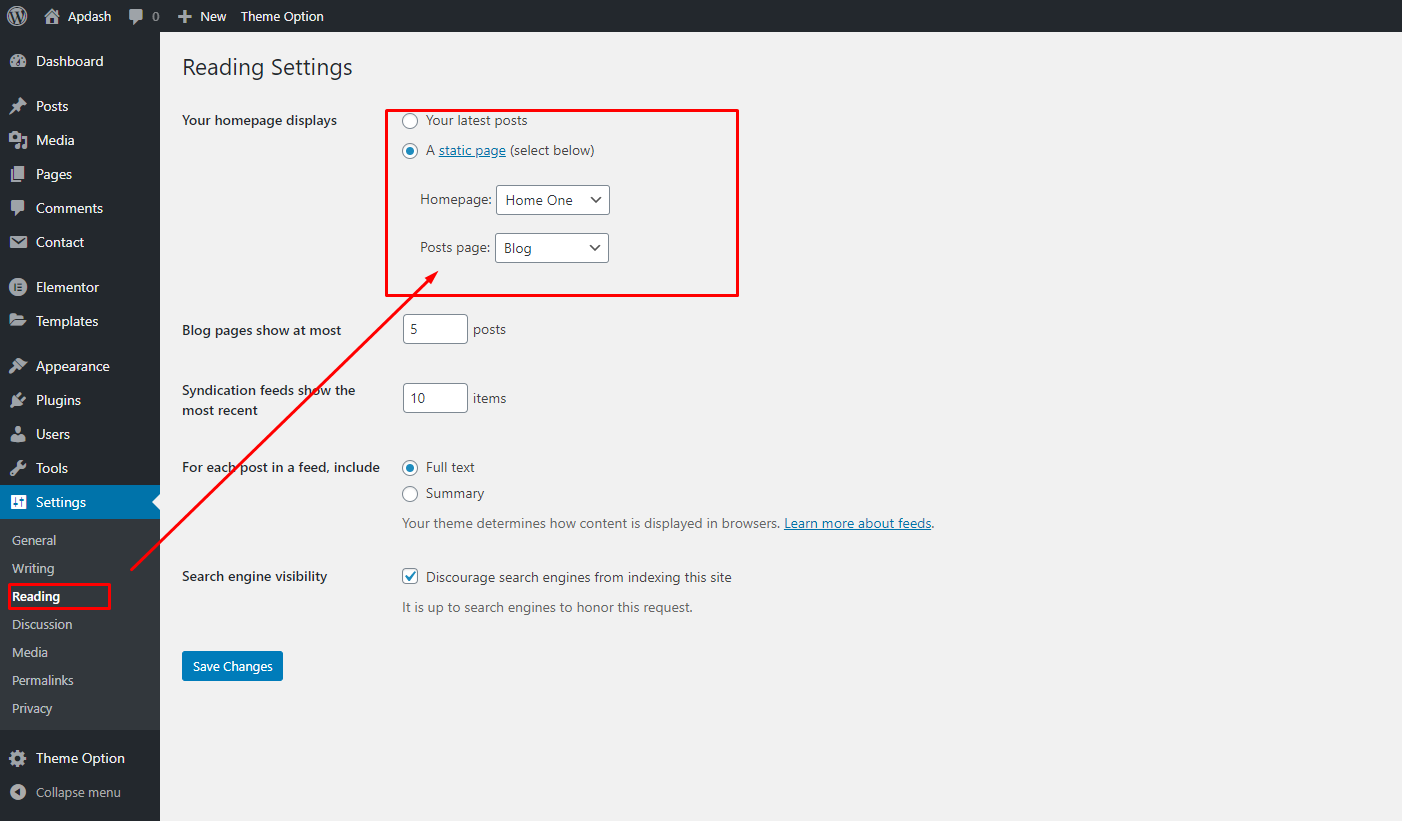This screenshot has height=821, width=1402.
Task: Expand the Posts page dropdown showing Blog
Action: pos(551,248)
